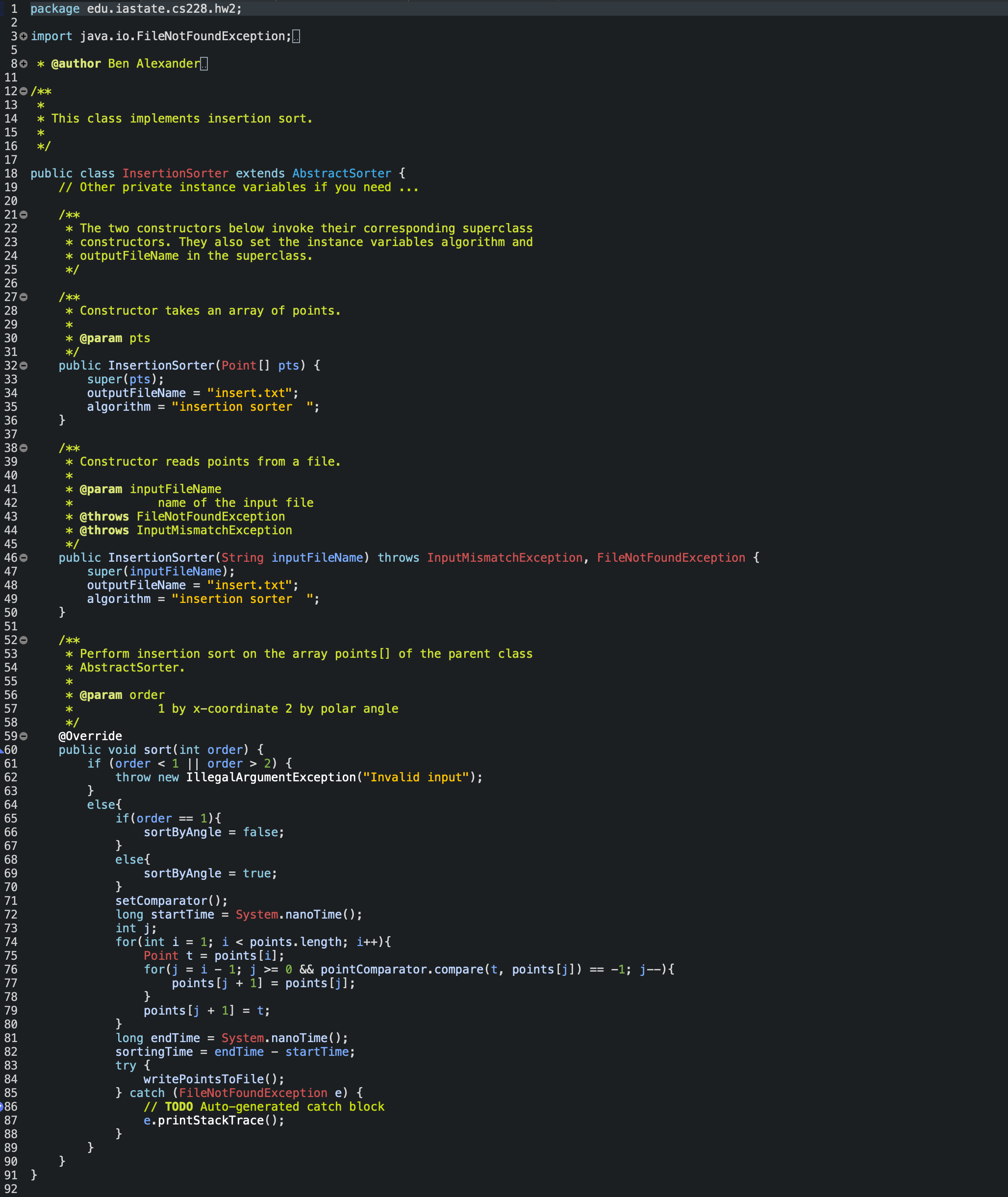Collapse the class Javadoc comment at line 12

point(24,92)
